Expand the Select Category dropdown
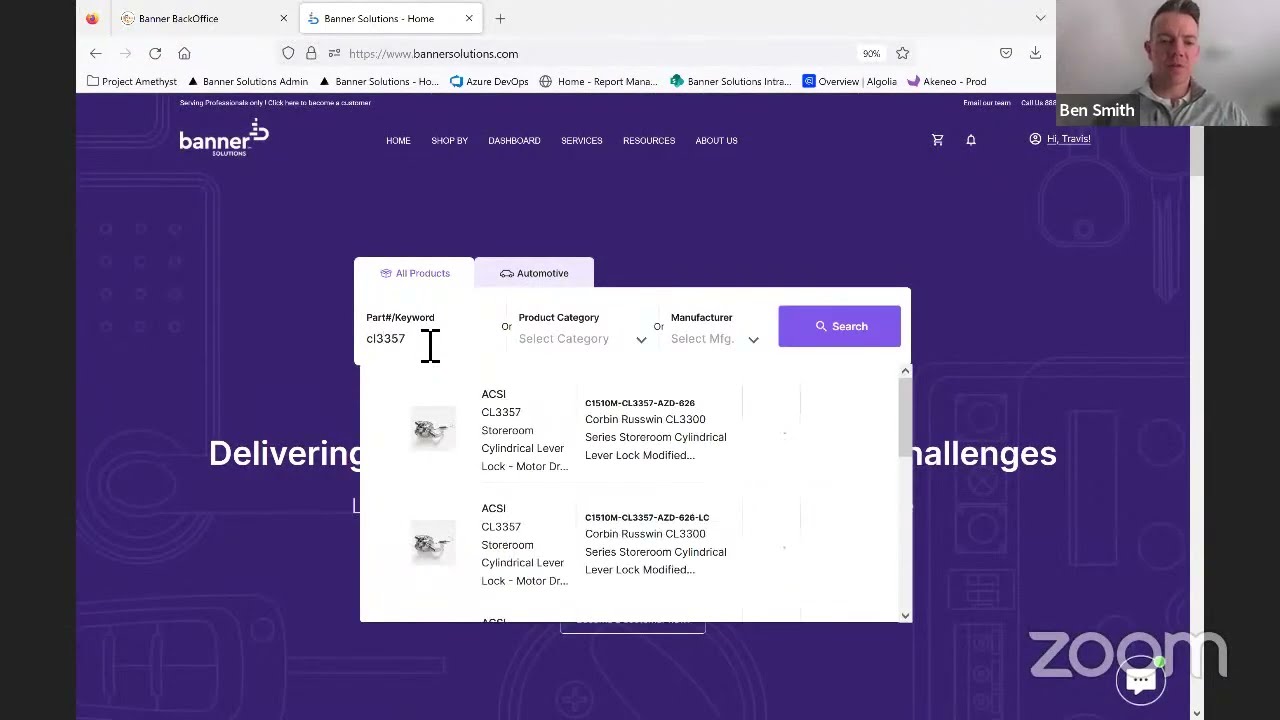The width and height of the screenshot is (1280, 720). coord(582,339)
